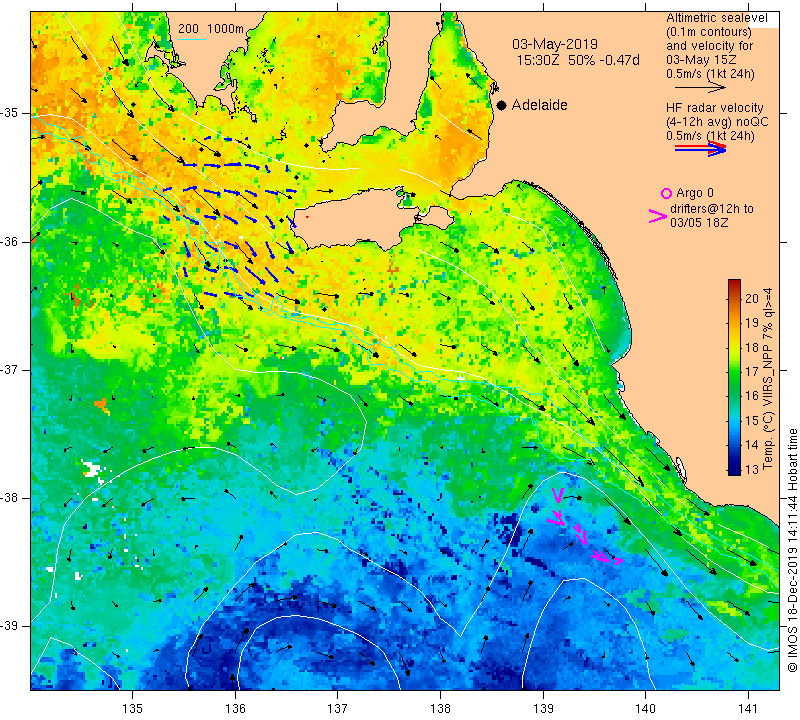This screenshot has height=720, width=800.
Task: Click the '0.5m/s (1kt 24h)' text under altimetric legend
Action: [x=710, y=74]
